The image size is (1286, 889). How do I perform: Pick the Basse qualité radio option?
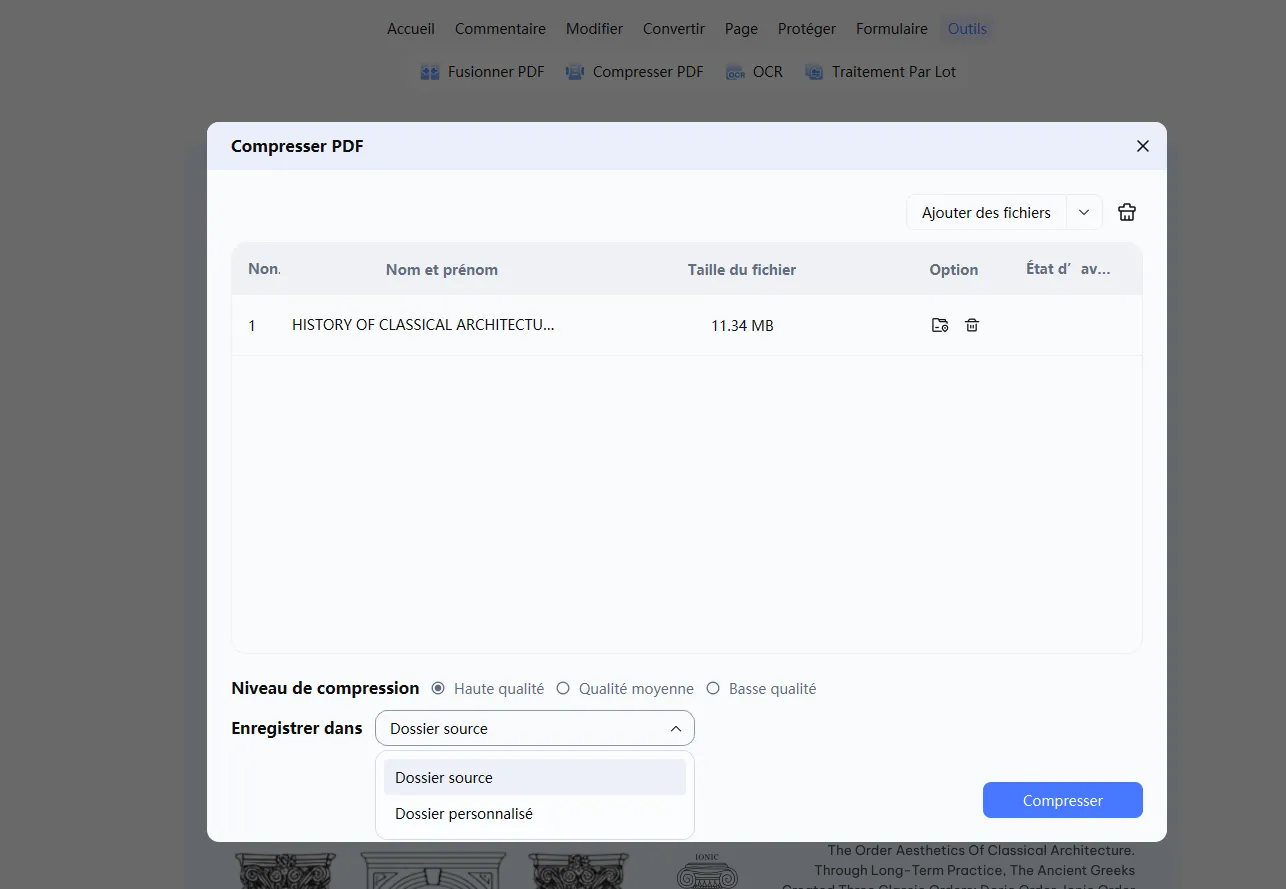(713, 688)
